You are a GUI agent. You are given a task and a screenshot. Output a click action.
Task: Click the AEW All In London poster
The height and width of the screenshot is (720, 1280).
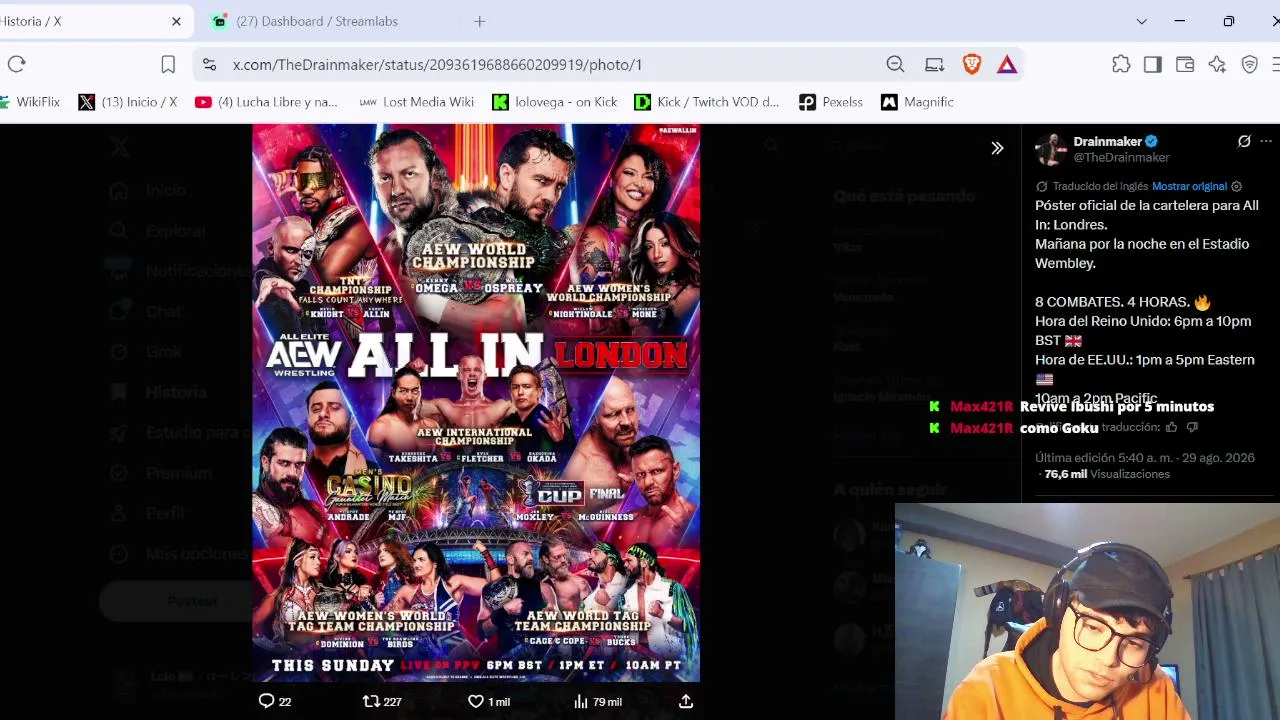click(x=476, y=403)
